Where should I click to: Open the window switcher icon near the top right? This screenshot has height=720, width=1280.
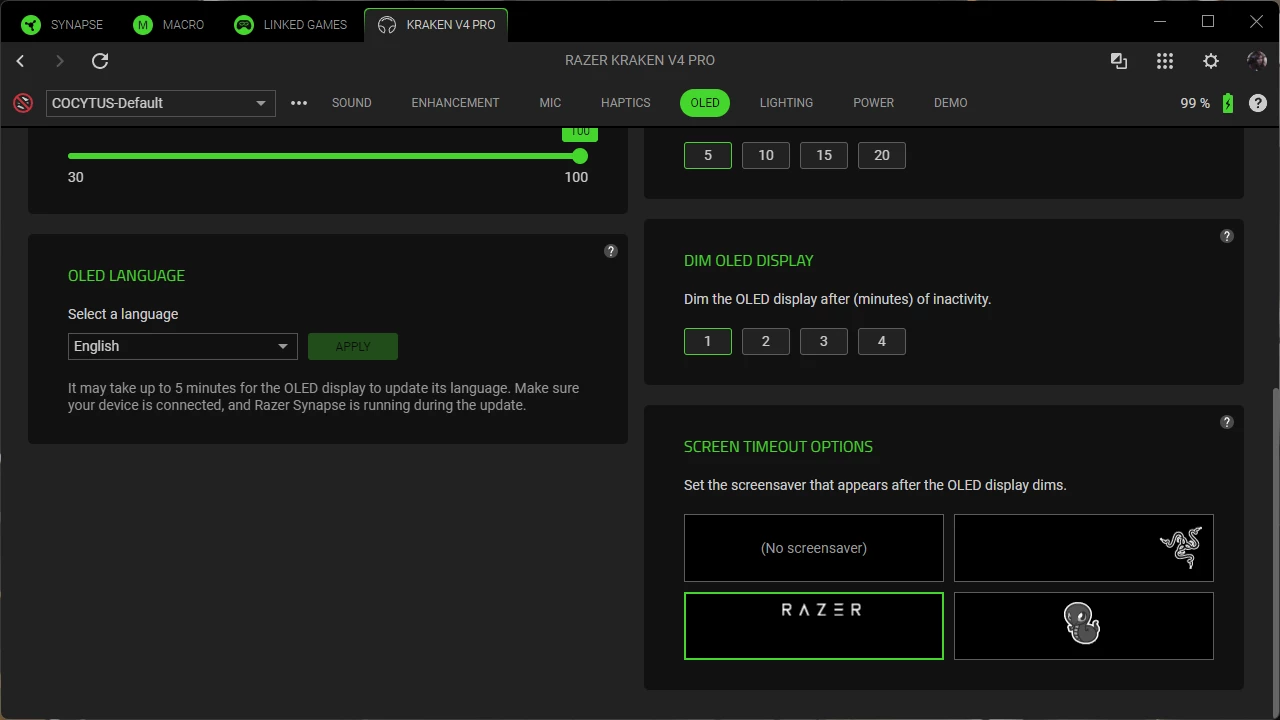click(x=1119, y=61)
